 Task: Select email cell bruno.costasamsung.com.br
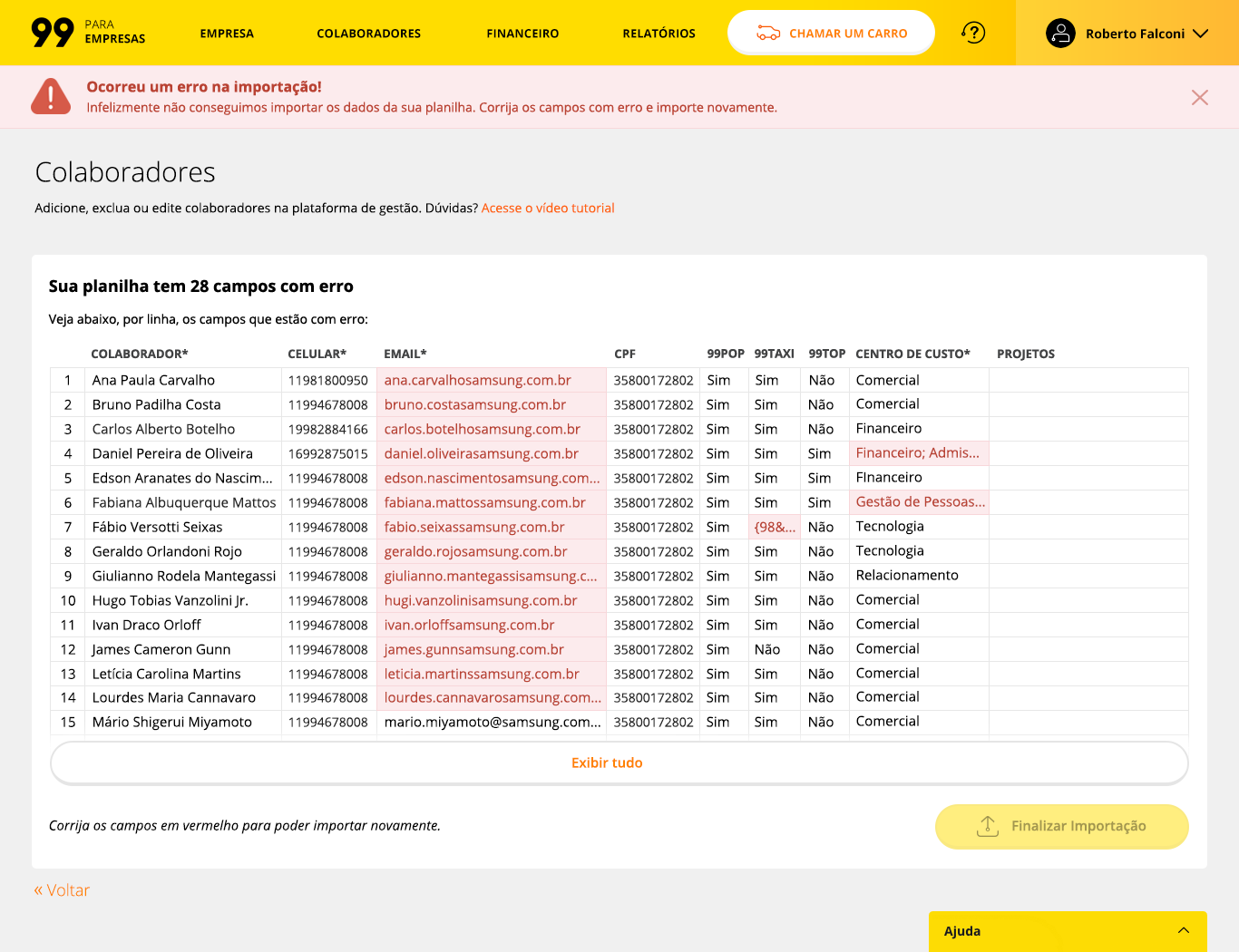(491, 404)
